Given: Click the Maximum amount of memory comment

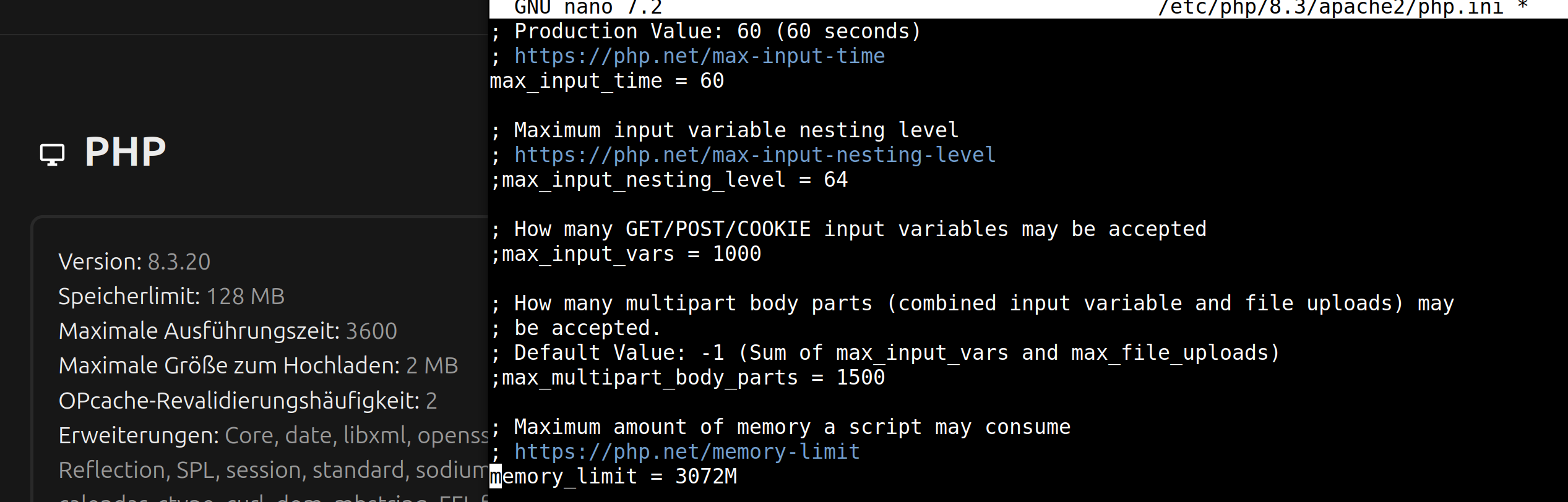Looking at the screenshot, I should [780, 427].
